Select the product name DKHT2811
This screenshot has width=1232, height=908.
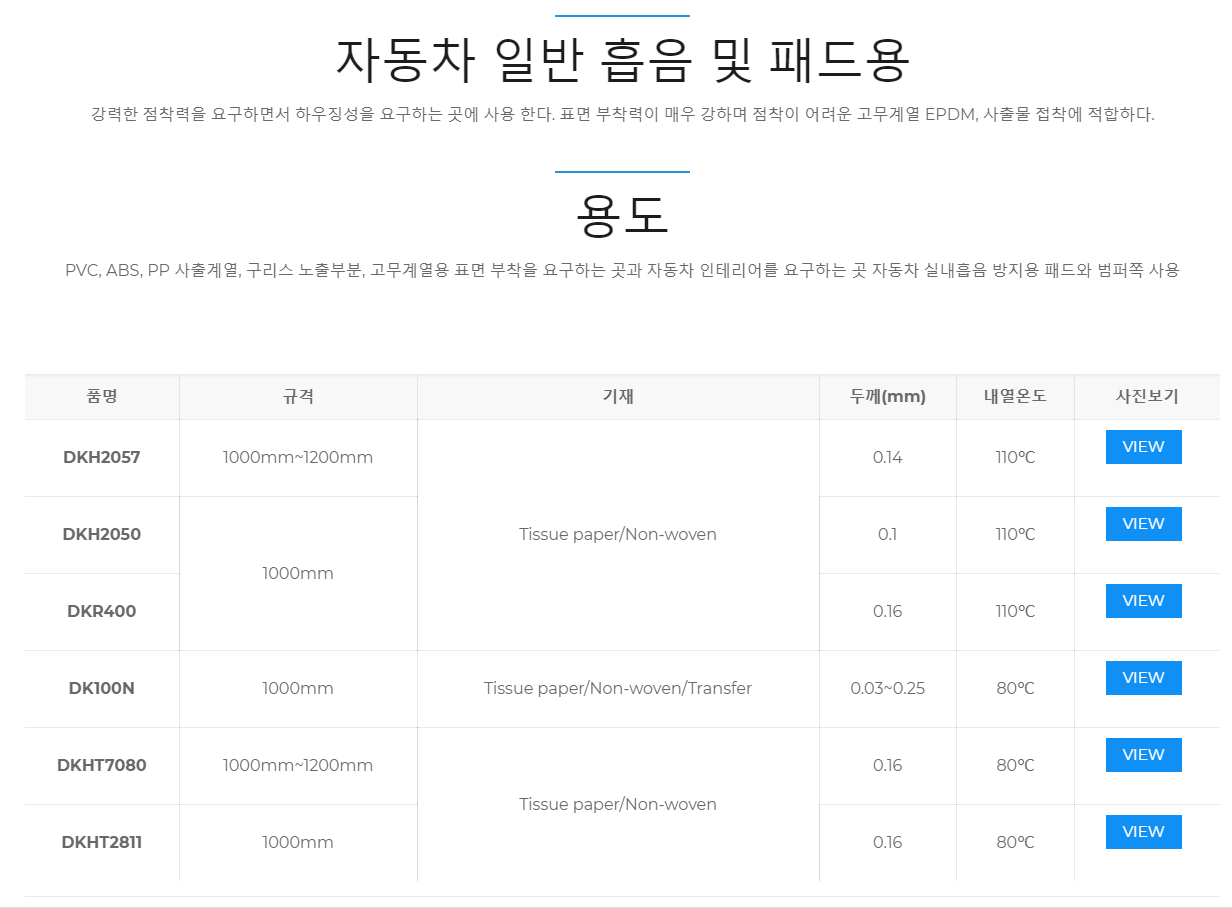point(102,843)
